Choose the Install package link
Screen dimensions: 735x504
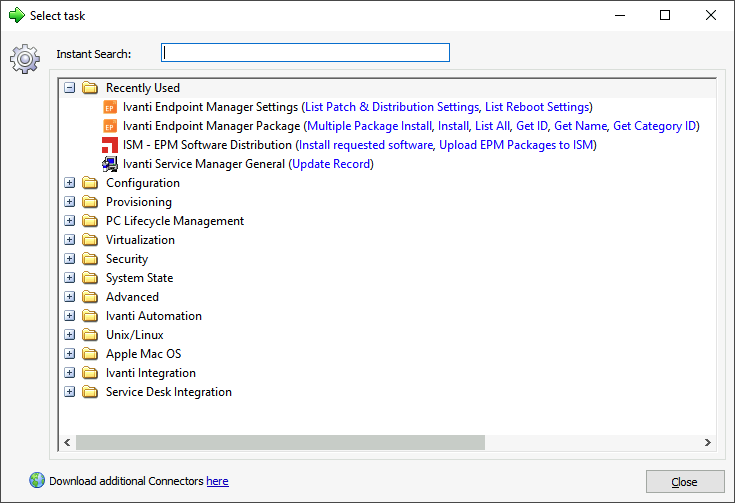click(453, 126)
